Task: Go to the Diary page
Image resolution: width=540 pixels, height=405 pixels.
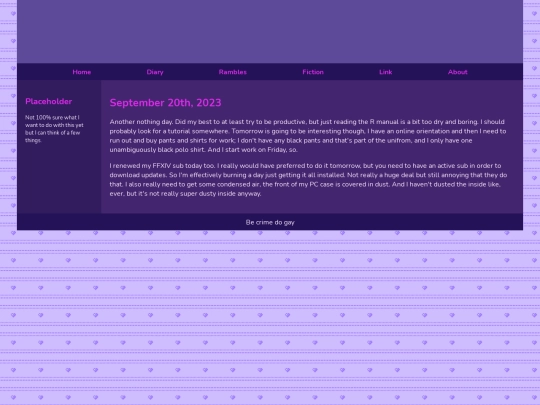Action: pos(155,72)
